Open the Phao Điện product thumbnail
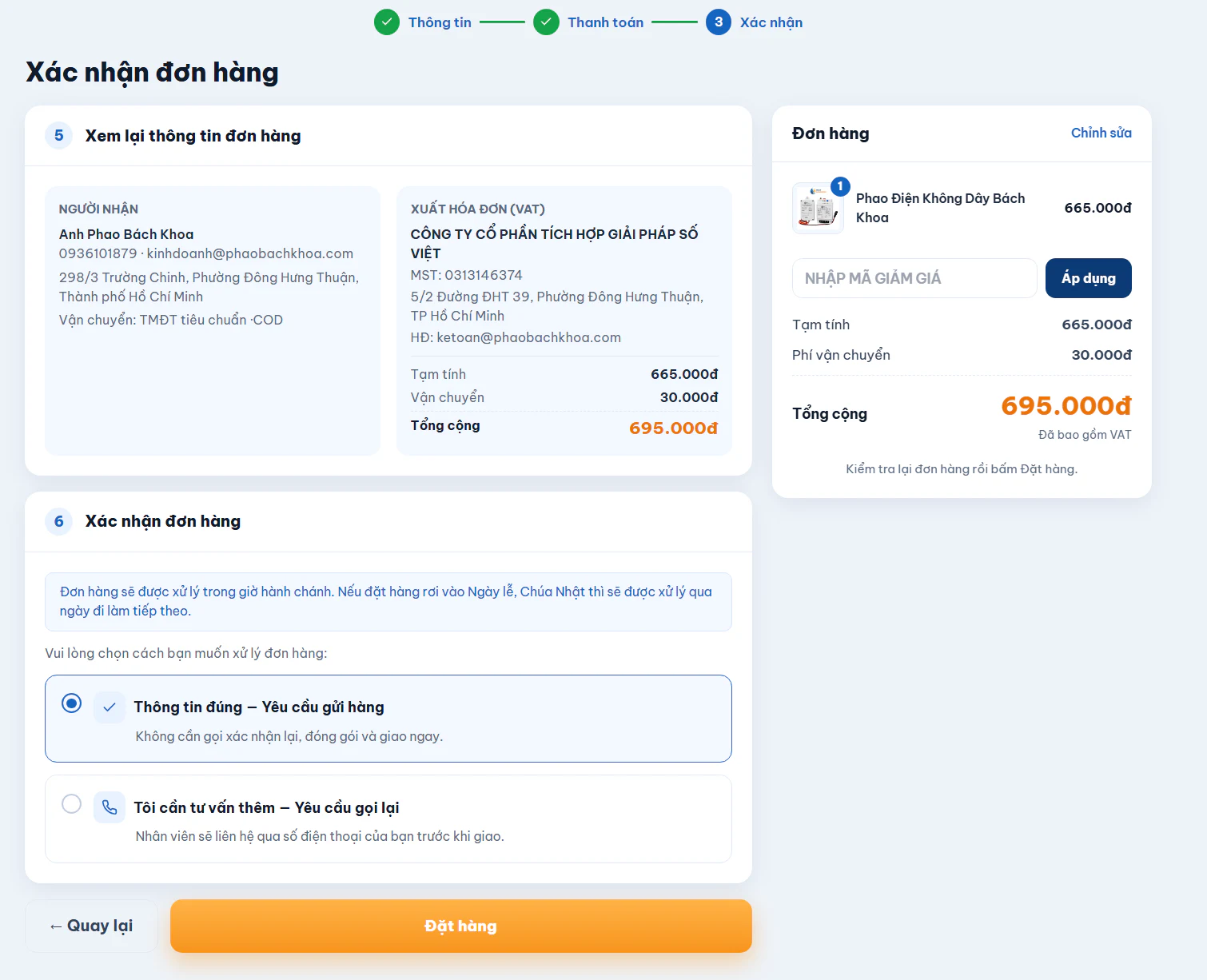The image size is (1207, 980). tap(818, 208)
